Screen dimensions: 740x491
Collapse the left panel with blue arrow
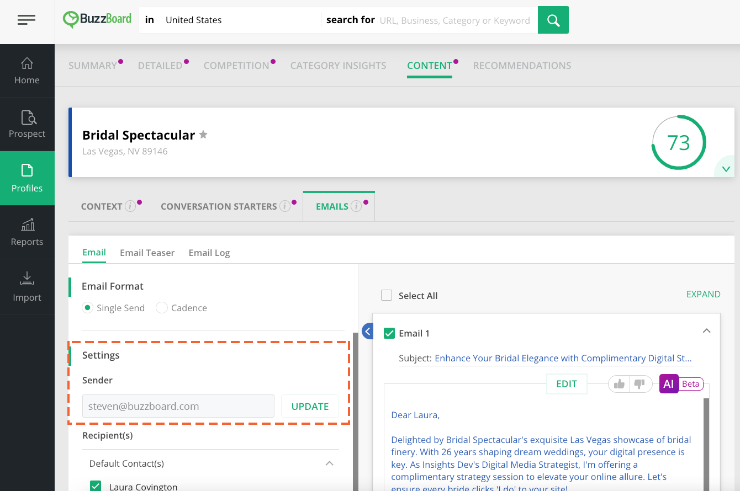pyautogui.click(x=368, y=331)
